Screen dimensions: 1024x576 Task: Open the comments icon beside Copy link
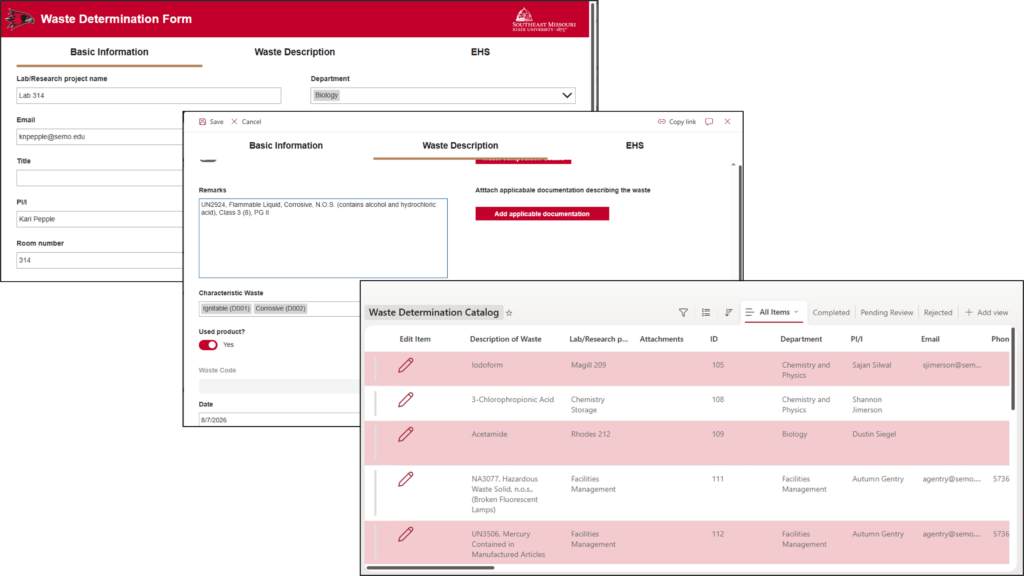[709, 121]
